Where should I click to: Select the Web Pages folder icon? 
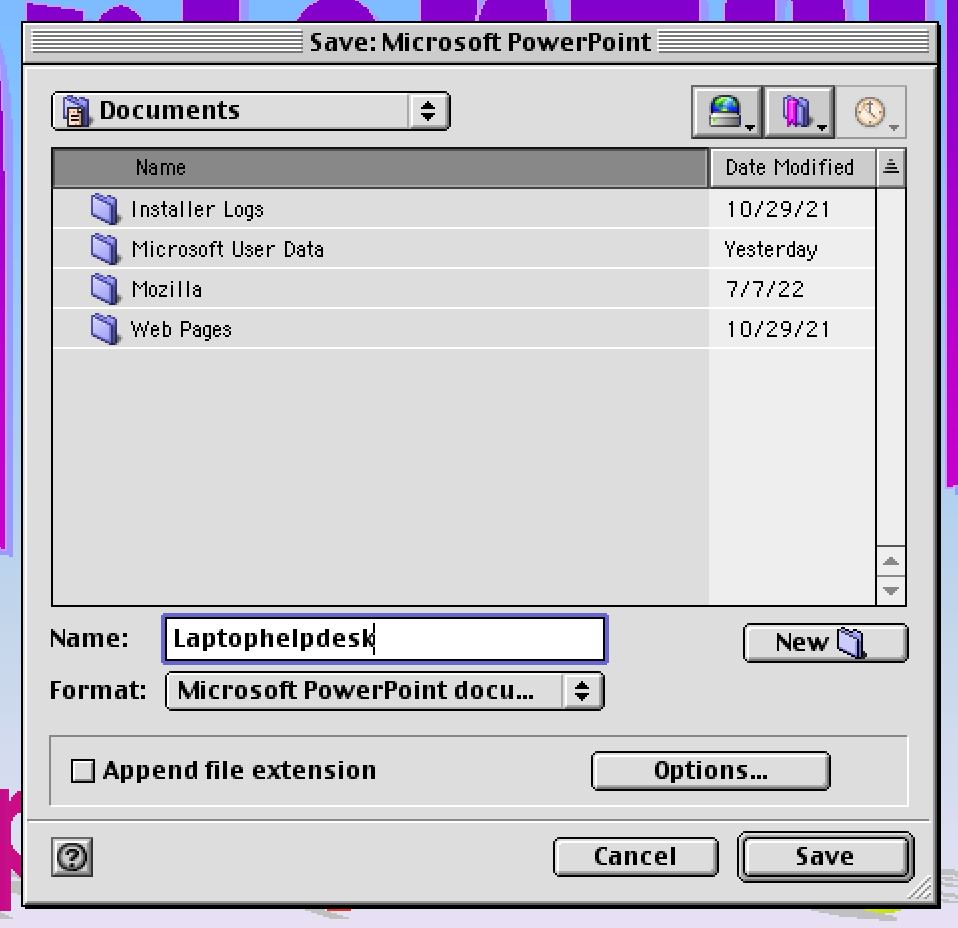(105, 329)
